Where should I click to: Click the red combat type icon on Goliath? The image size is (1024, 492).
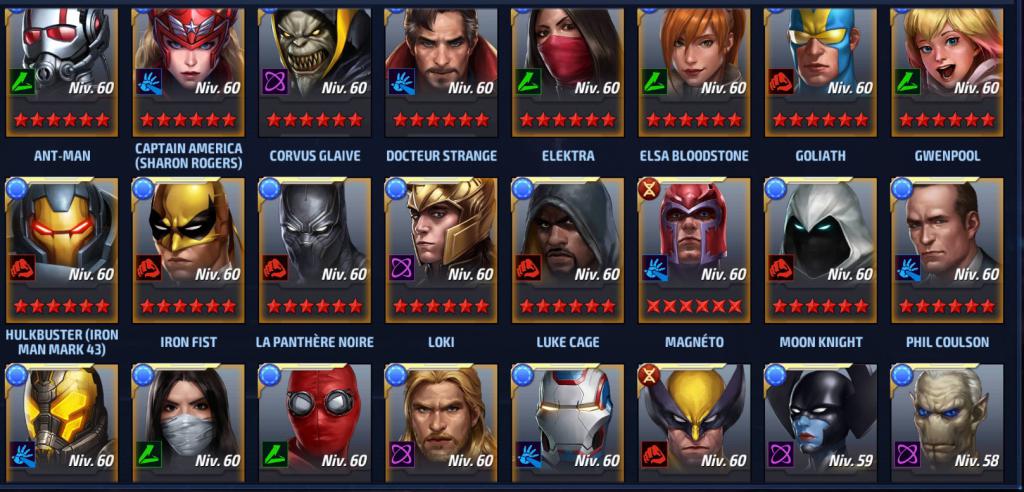780,82
